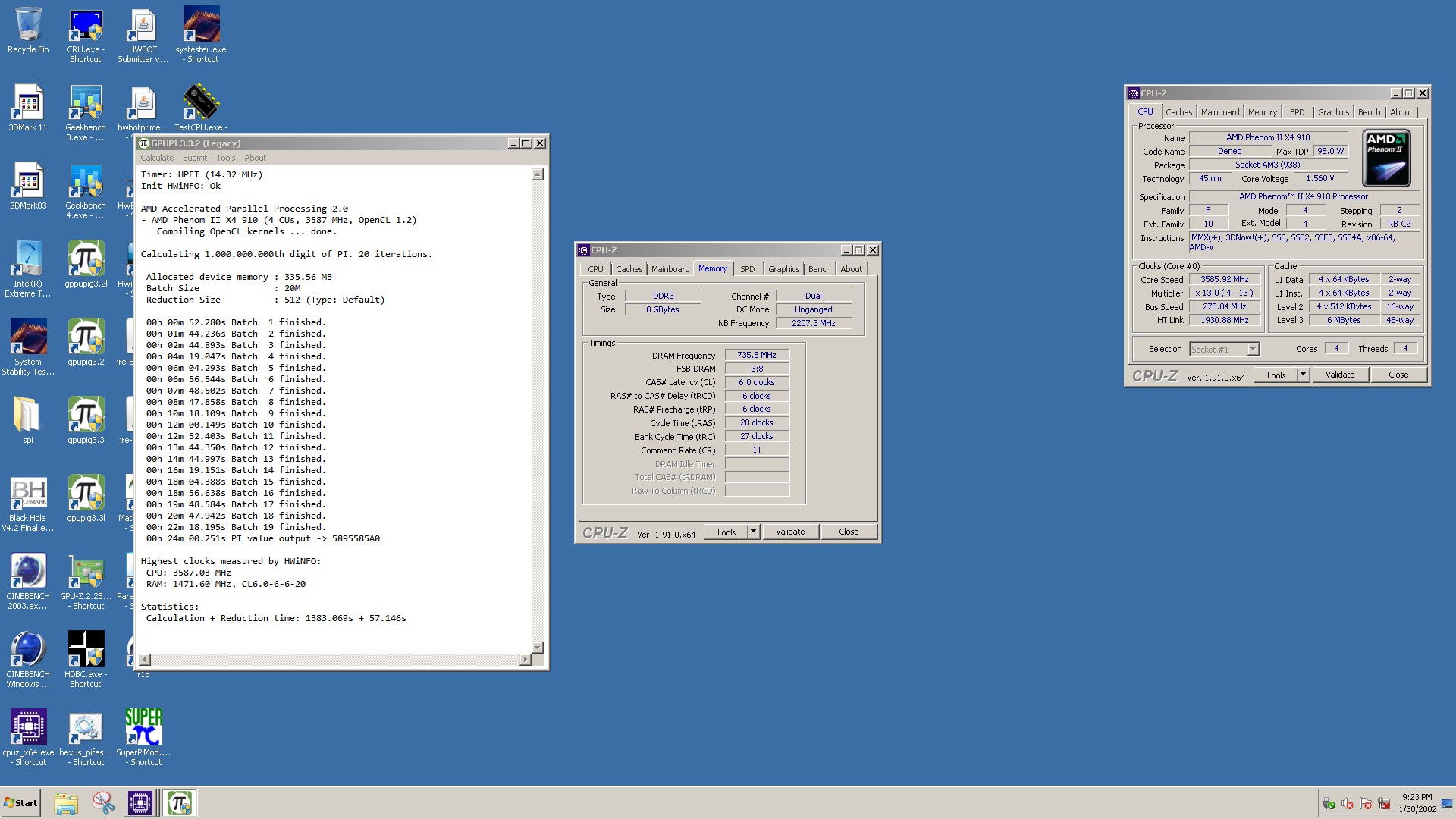Open CINEBENCH 2003 desktop icon

click(28, 582)
